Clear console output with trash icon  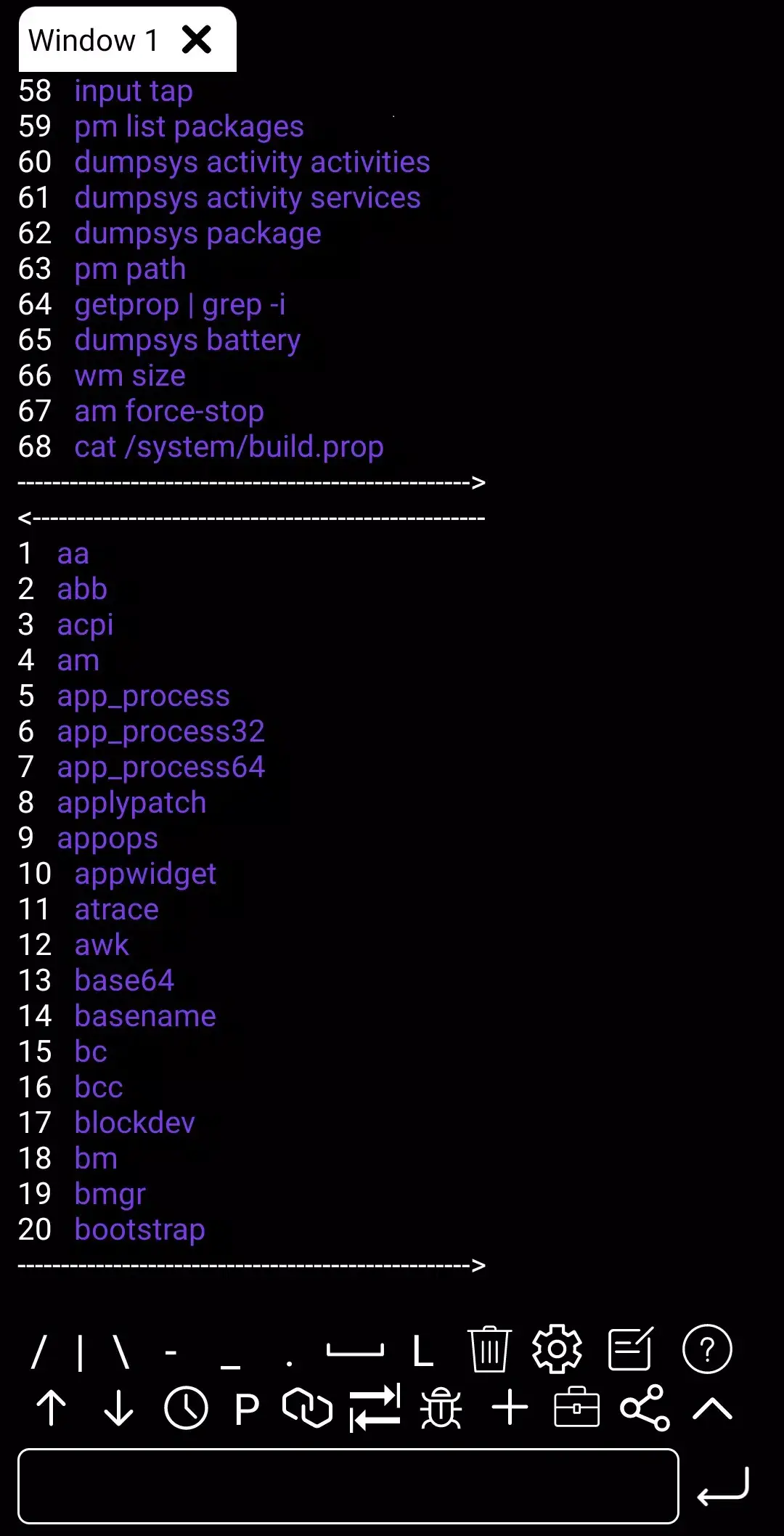coord(489,1349)
